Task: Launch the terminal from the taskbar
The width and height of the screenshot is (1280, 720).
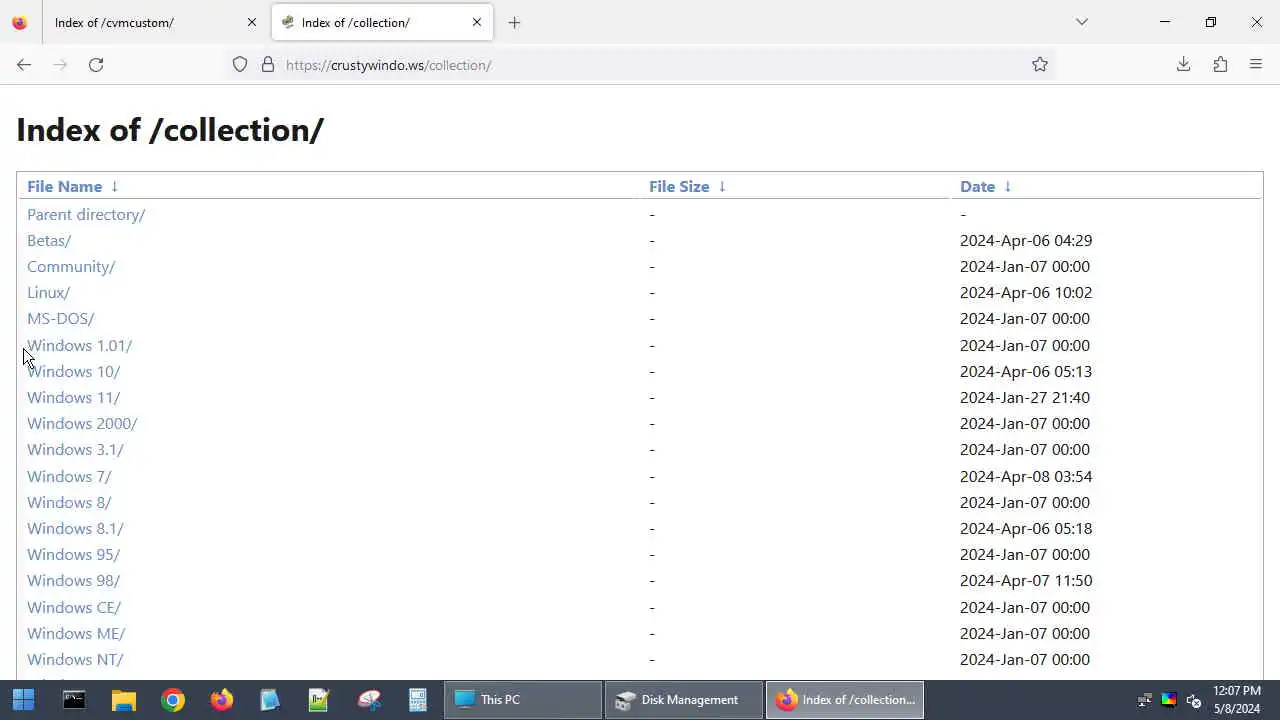Action: point(74,700)
